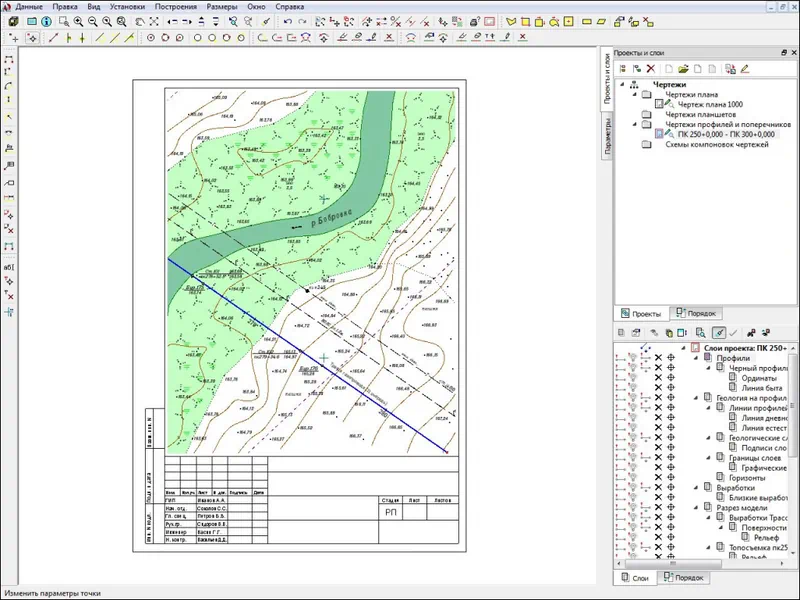Open the Построения menu

(176, 6)
